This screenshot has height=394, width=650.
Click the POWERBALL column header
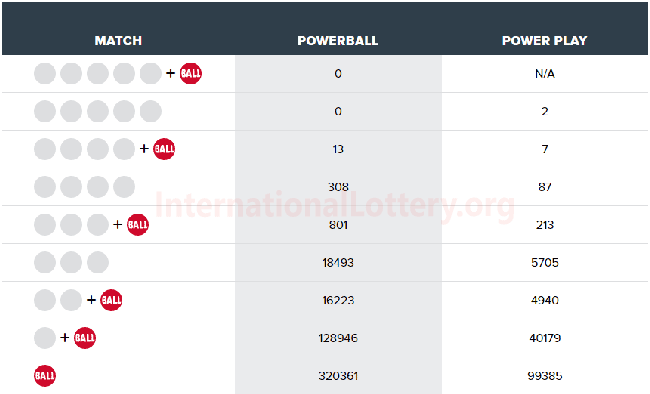[x=337, y=40]
